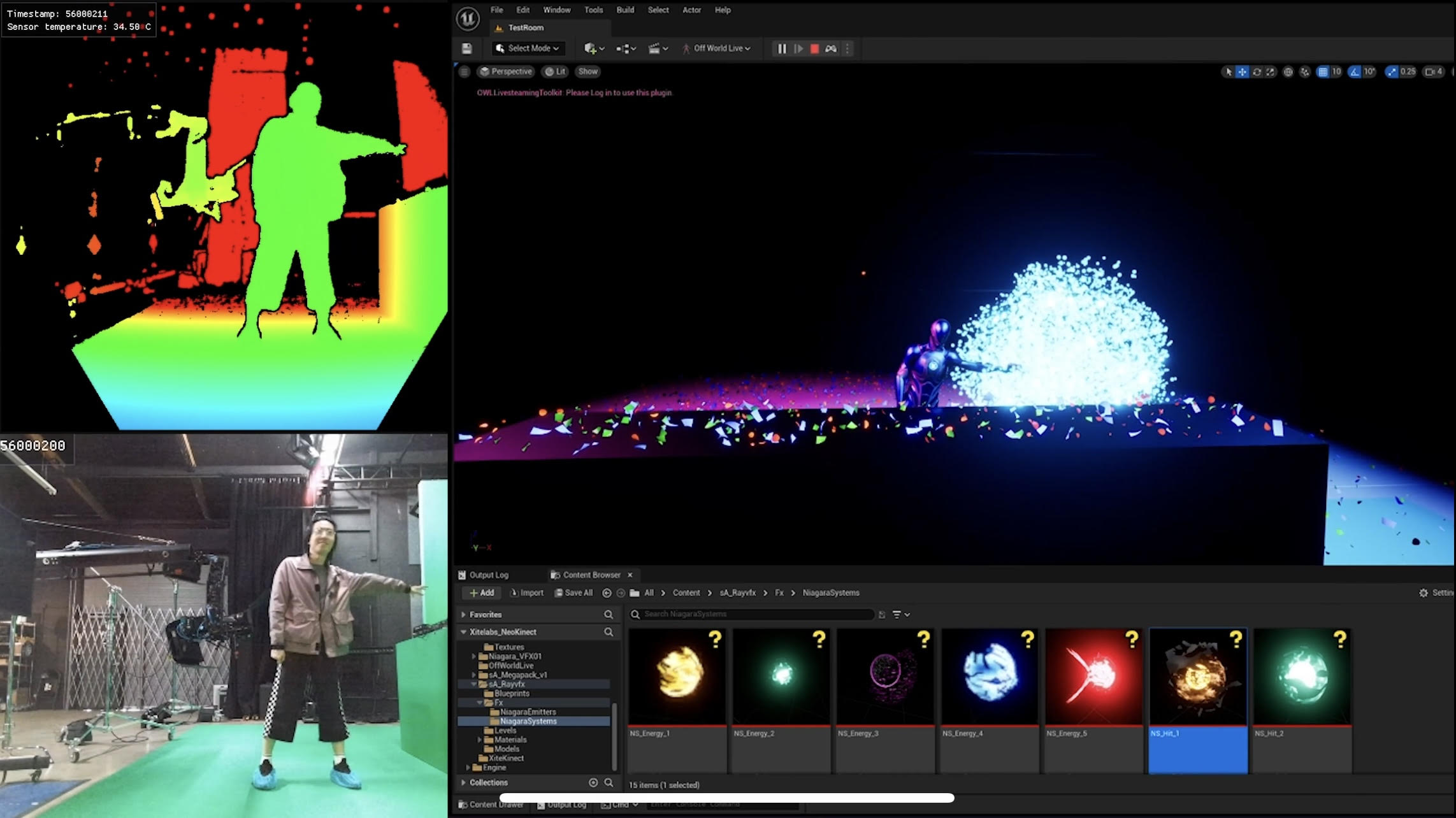Open the Build menu
This screenshot has width=1456, height=818.
(x=625, y=10)
